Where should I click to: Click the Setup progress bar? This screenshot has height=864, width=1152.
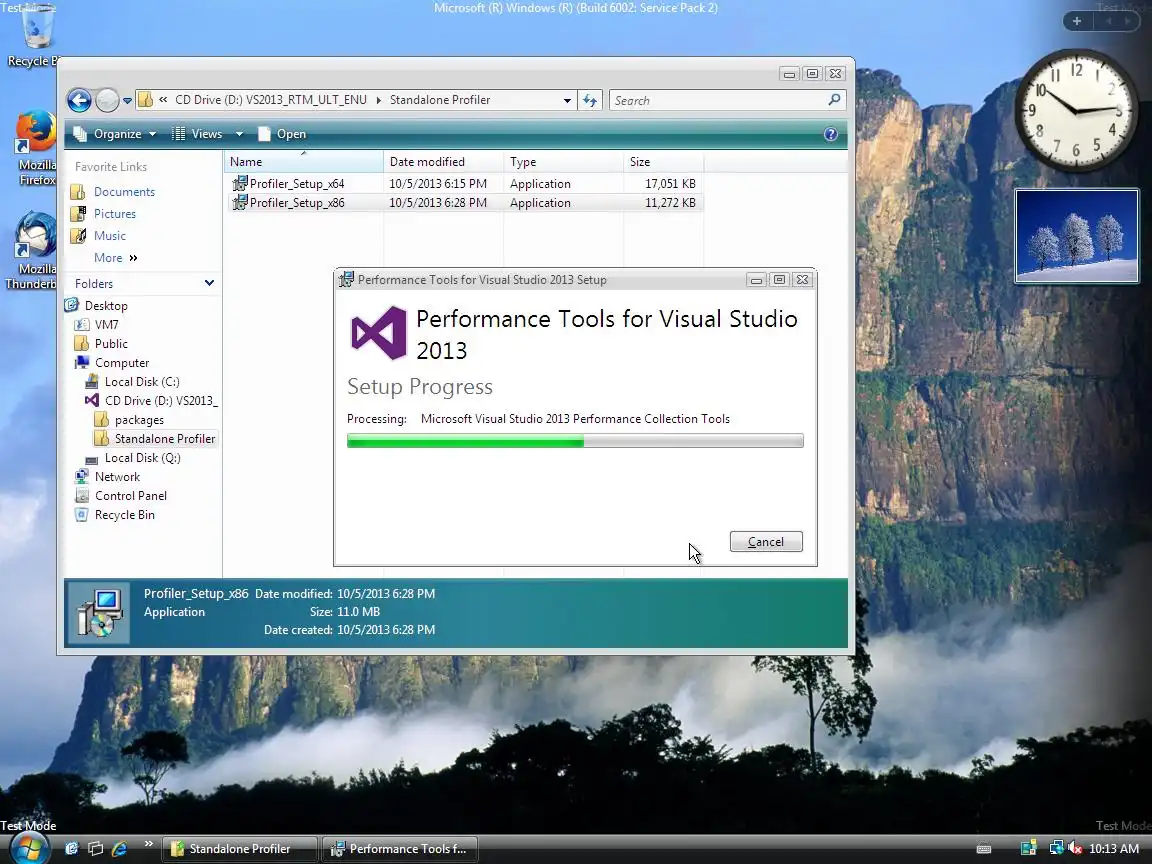pos(575,441)
